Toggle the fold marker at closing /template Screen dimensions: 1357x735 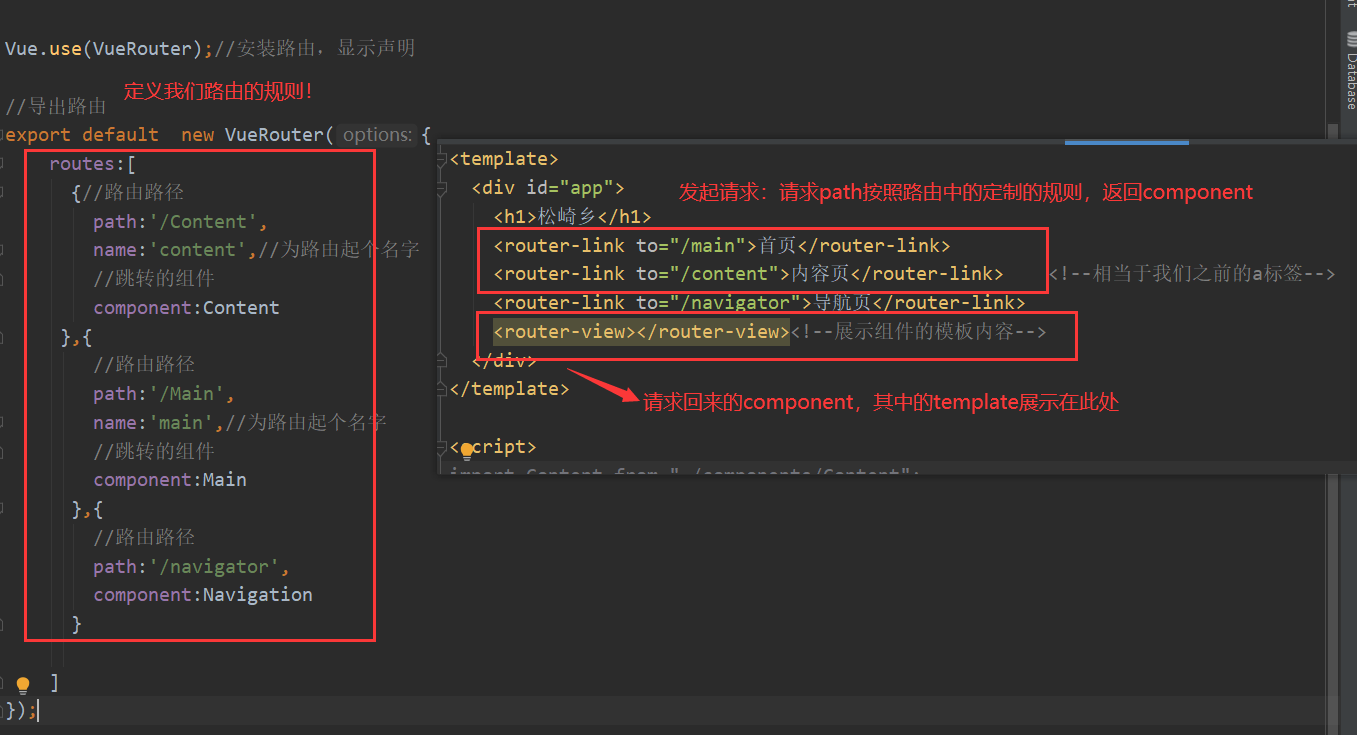tap(443, 389)
